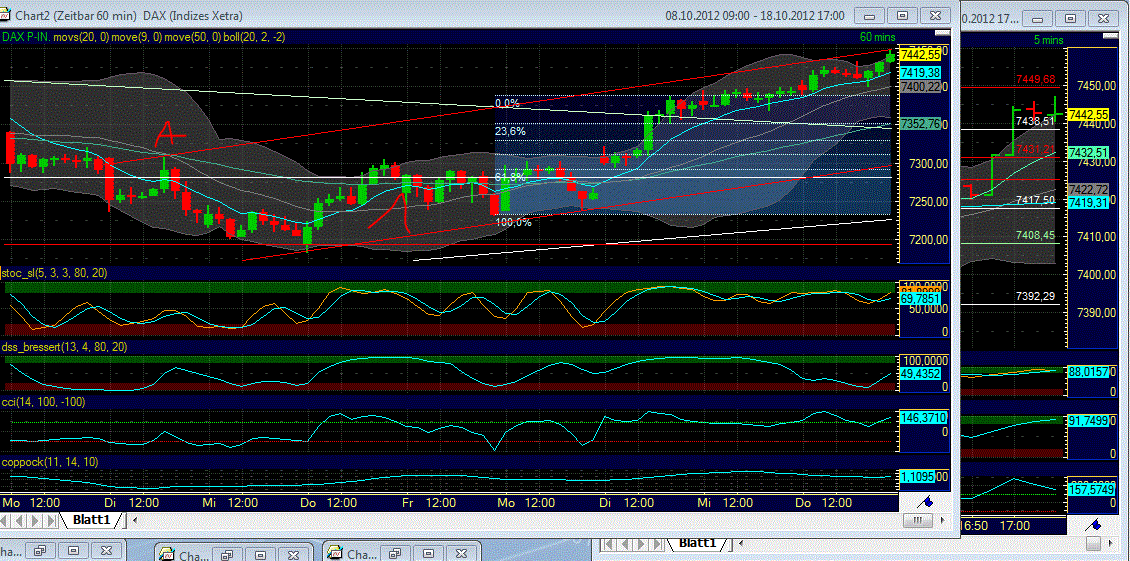1130x561 pixels.
Task: Click the coppock(11, 14, 10) label
Action: (50, 461)
